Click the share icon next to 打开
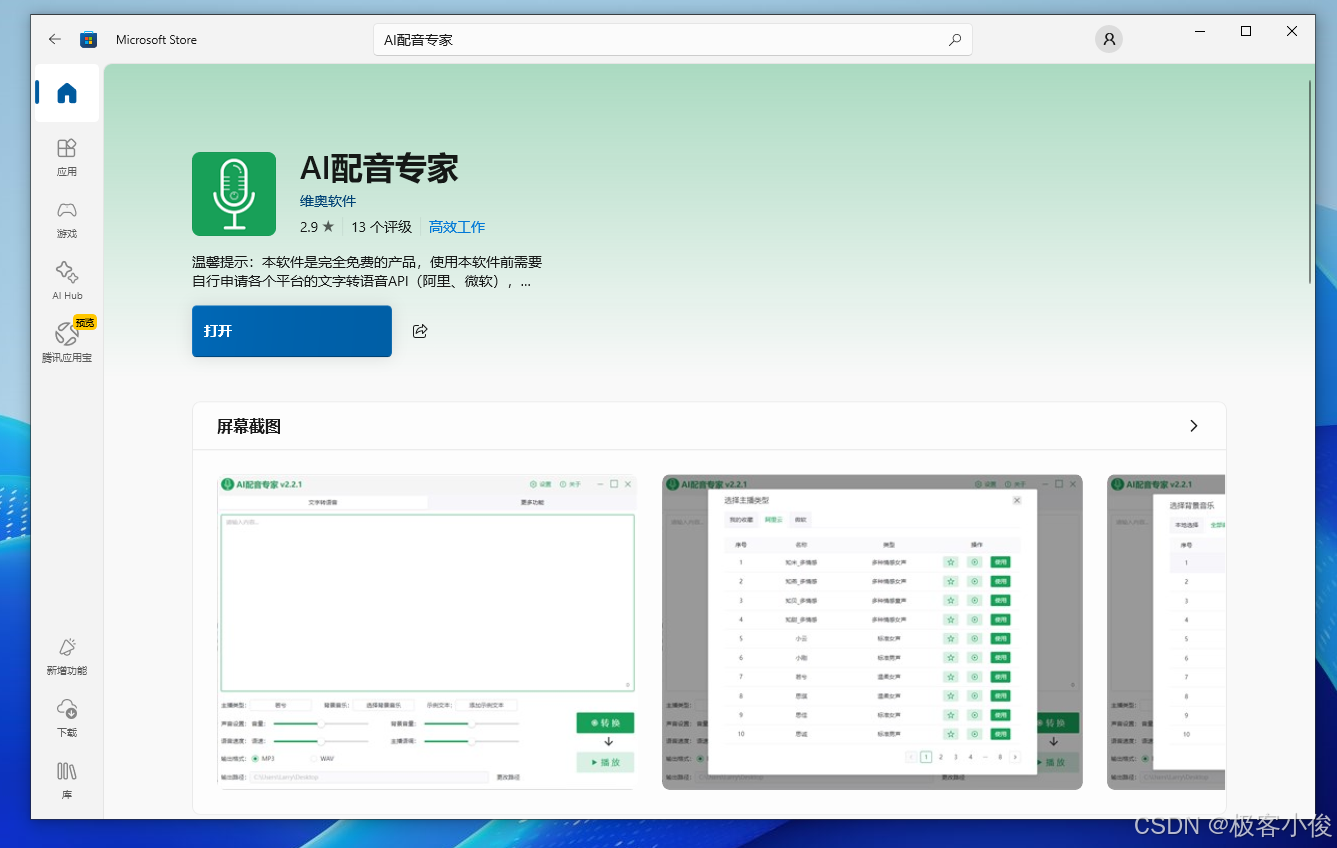The height and width of the screenshot is (848, 1337). point(420,331)
